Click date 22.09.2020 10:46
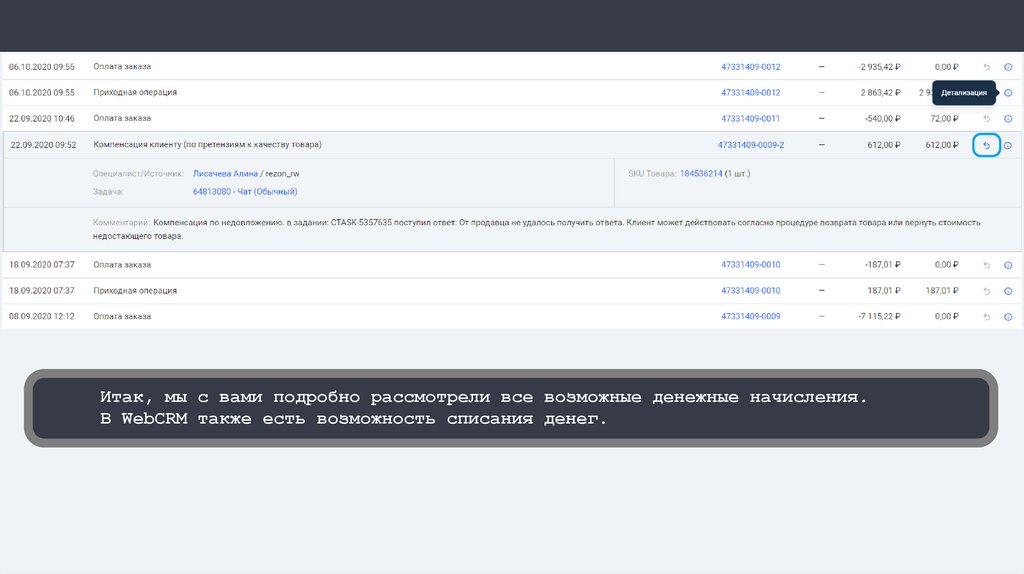Image resolution: width=1024 pixels, height=574 pixels. point(42,119)
